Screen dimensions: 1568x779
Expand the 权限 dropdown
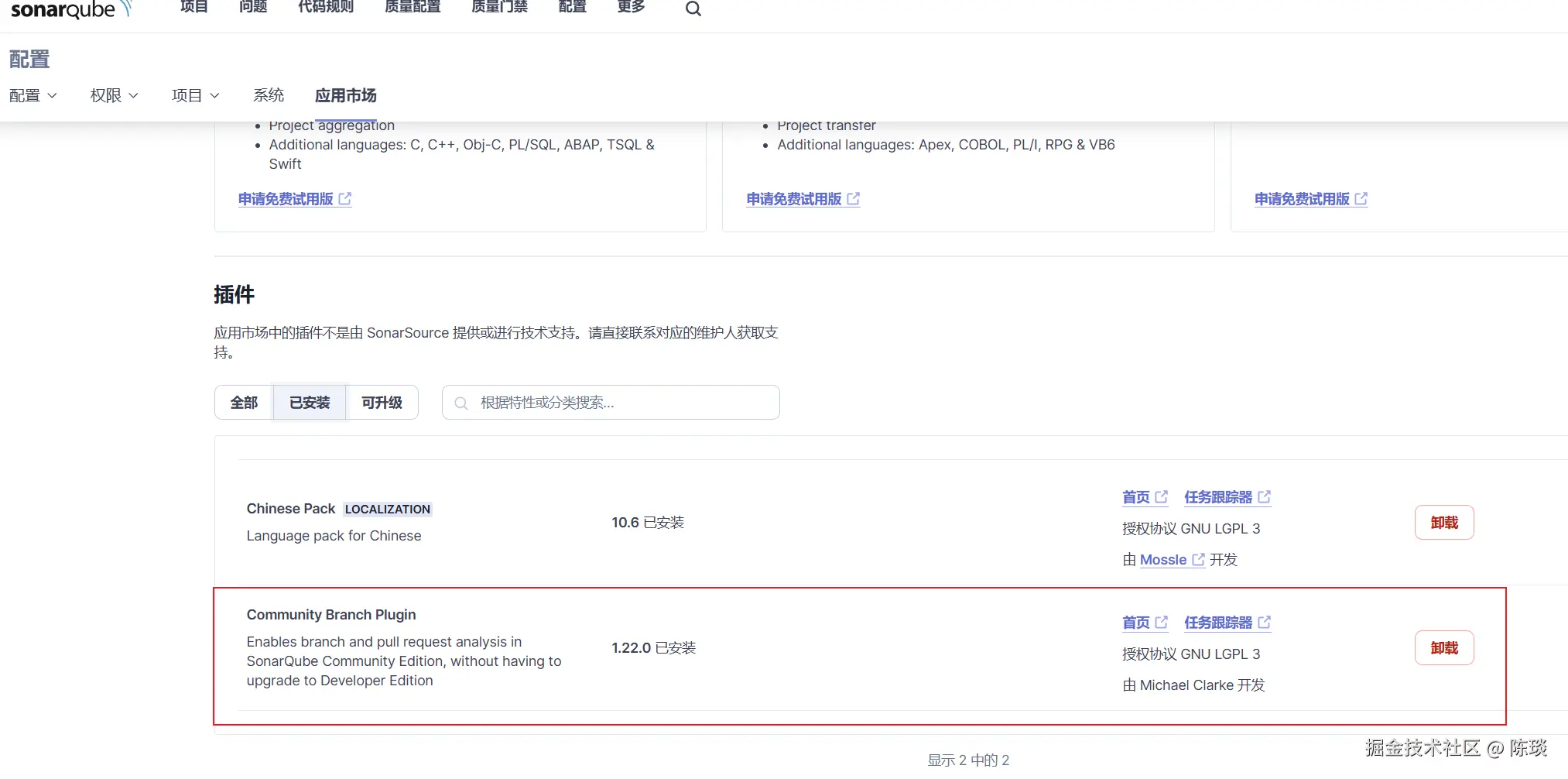tap(114, 95)
